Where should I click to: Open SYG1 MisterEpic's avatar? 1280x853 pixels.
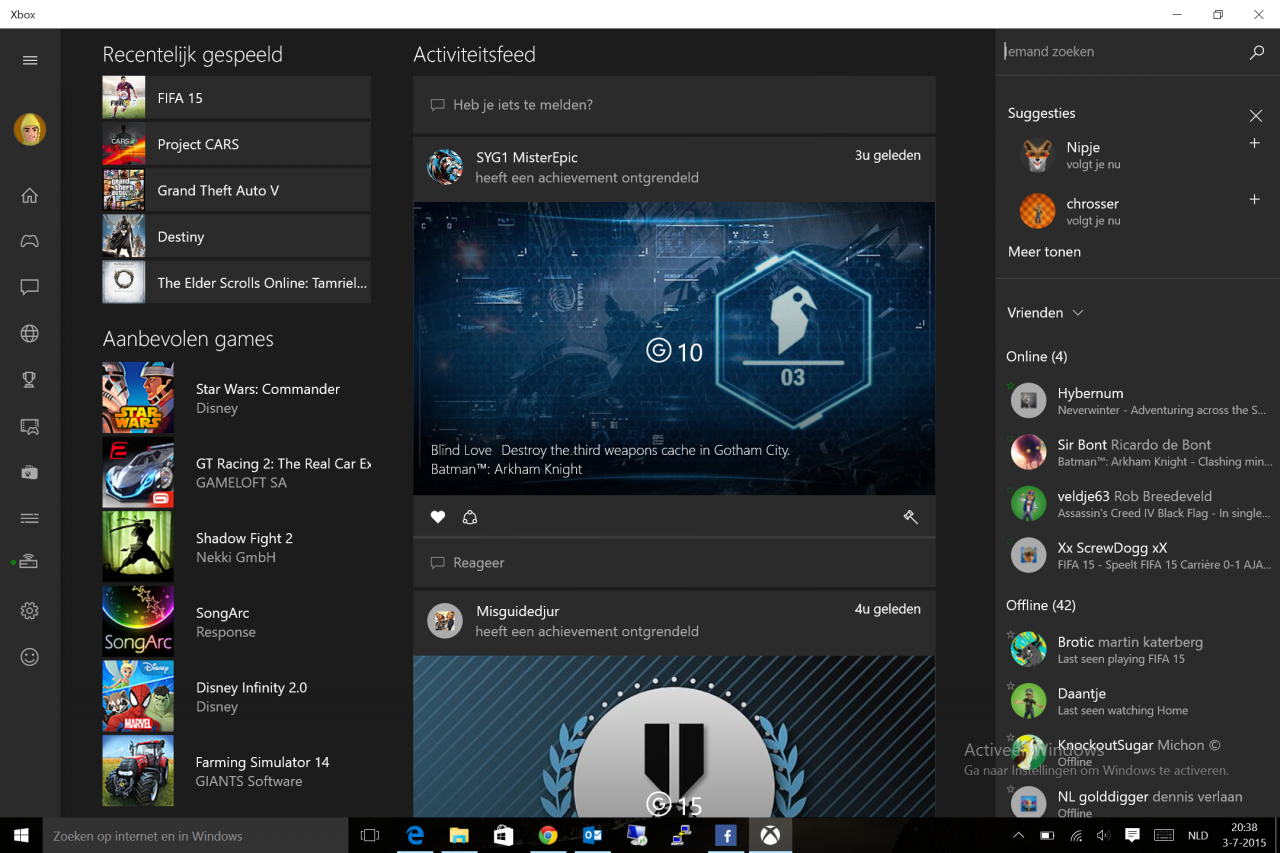tap(445, 167)
